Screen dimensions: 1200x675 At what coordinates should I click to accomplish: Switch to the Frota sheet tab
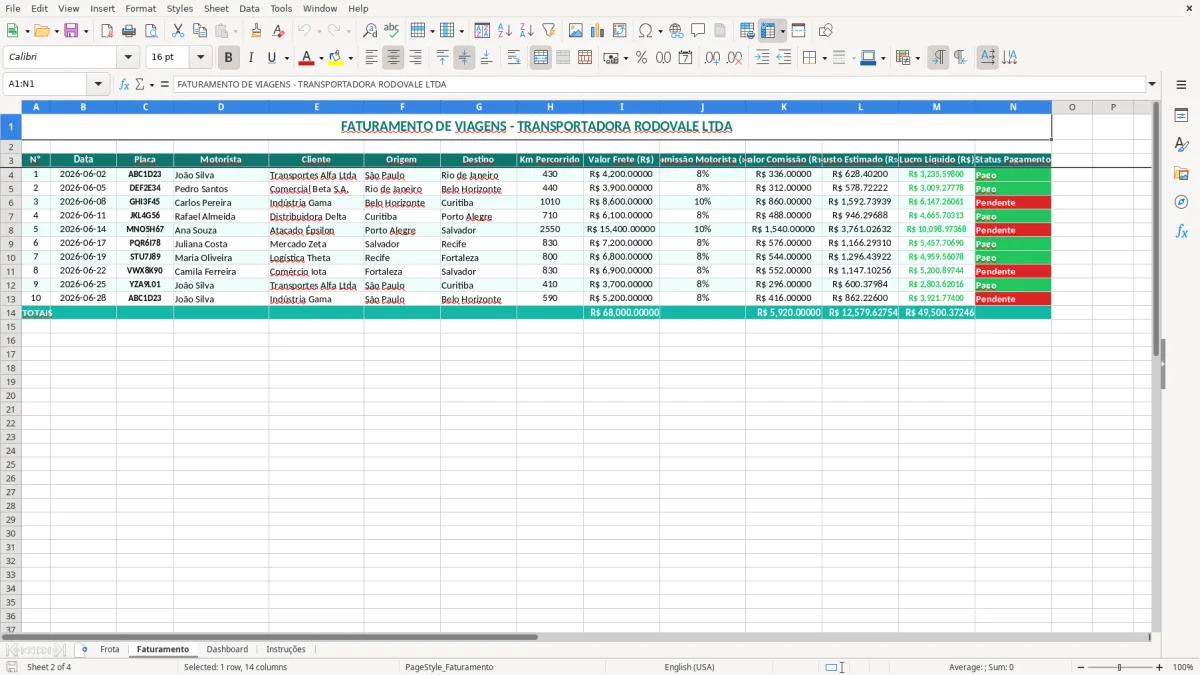click(109, 649)
